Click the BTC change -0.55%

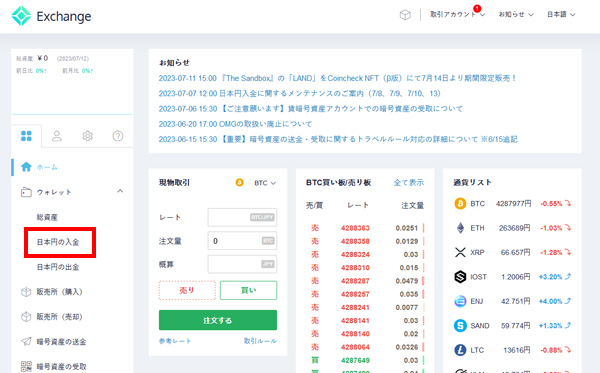pos(556,204)
